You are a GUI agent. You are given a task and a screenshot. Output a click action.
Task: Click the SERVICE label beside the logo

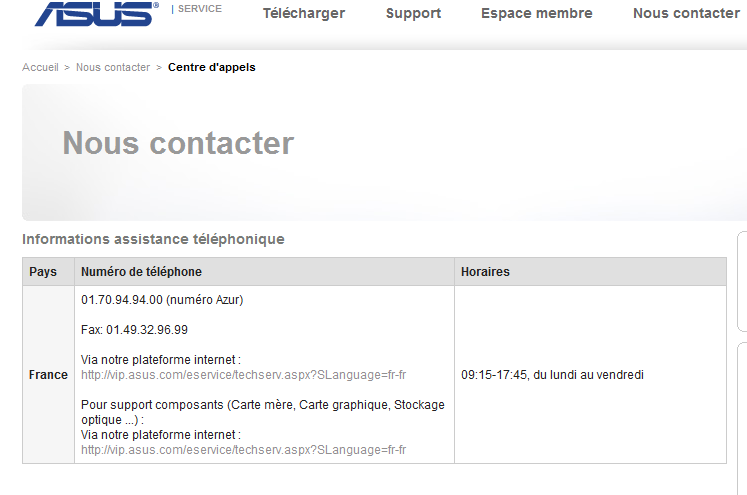point(200,9)
